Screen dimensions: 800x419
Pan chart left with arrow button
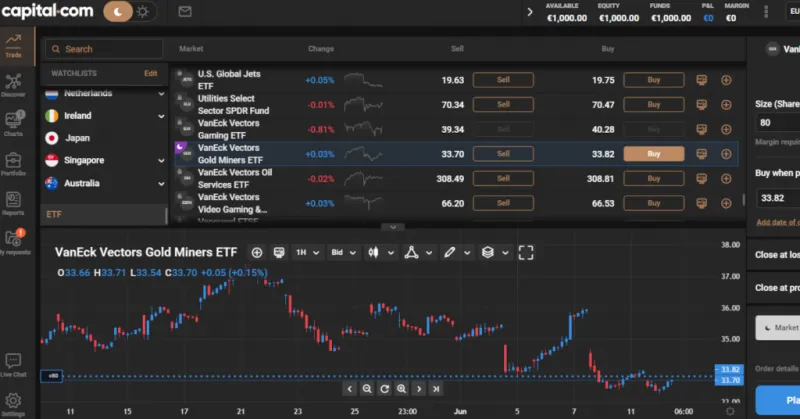349,389
